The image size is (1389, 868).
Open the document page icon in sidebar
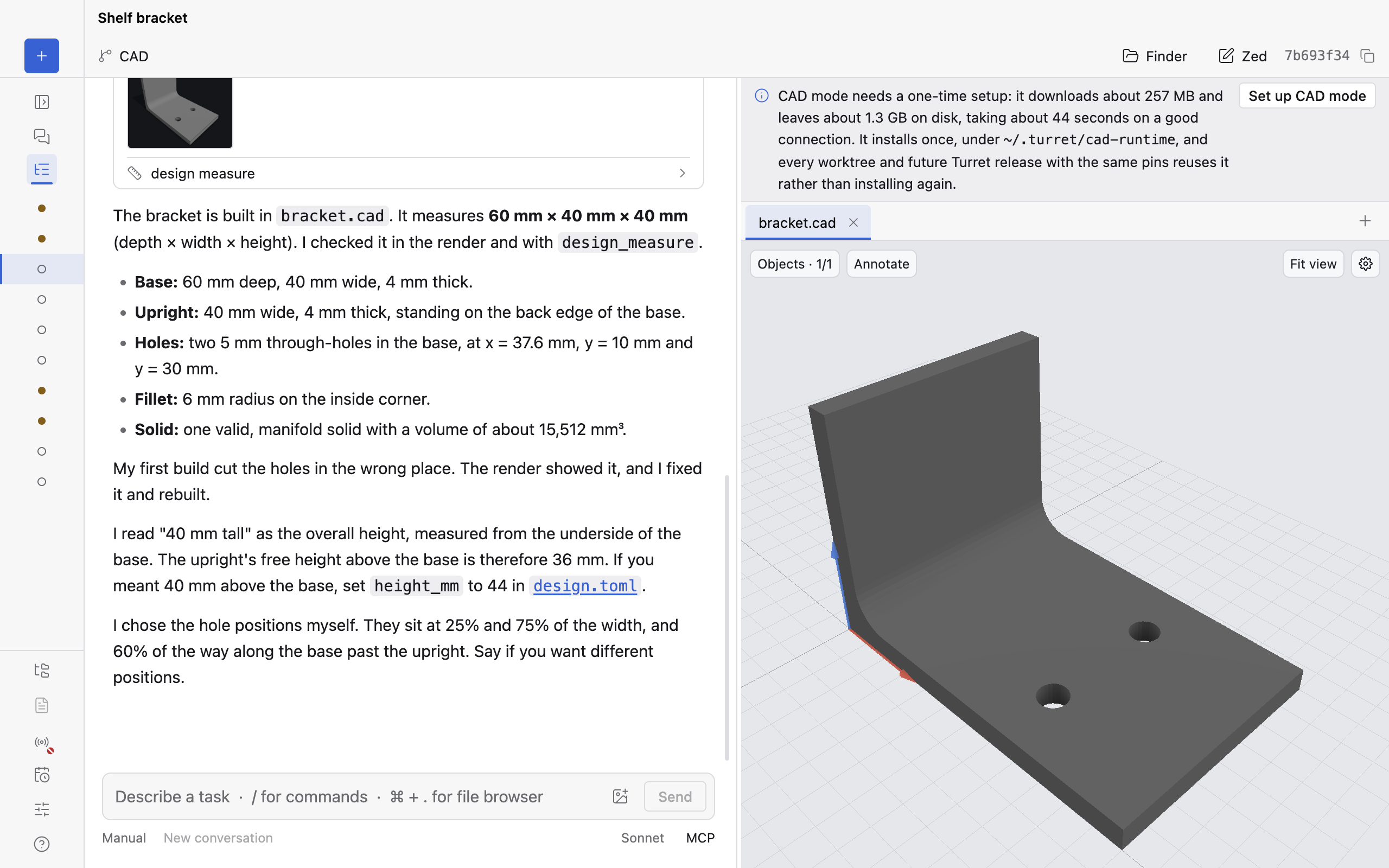tap(41, 705)
